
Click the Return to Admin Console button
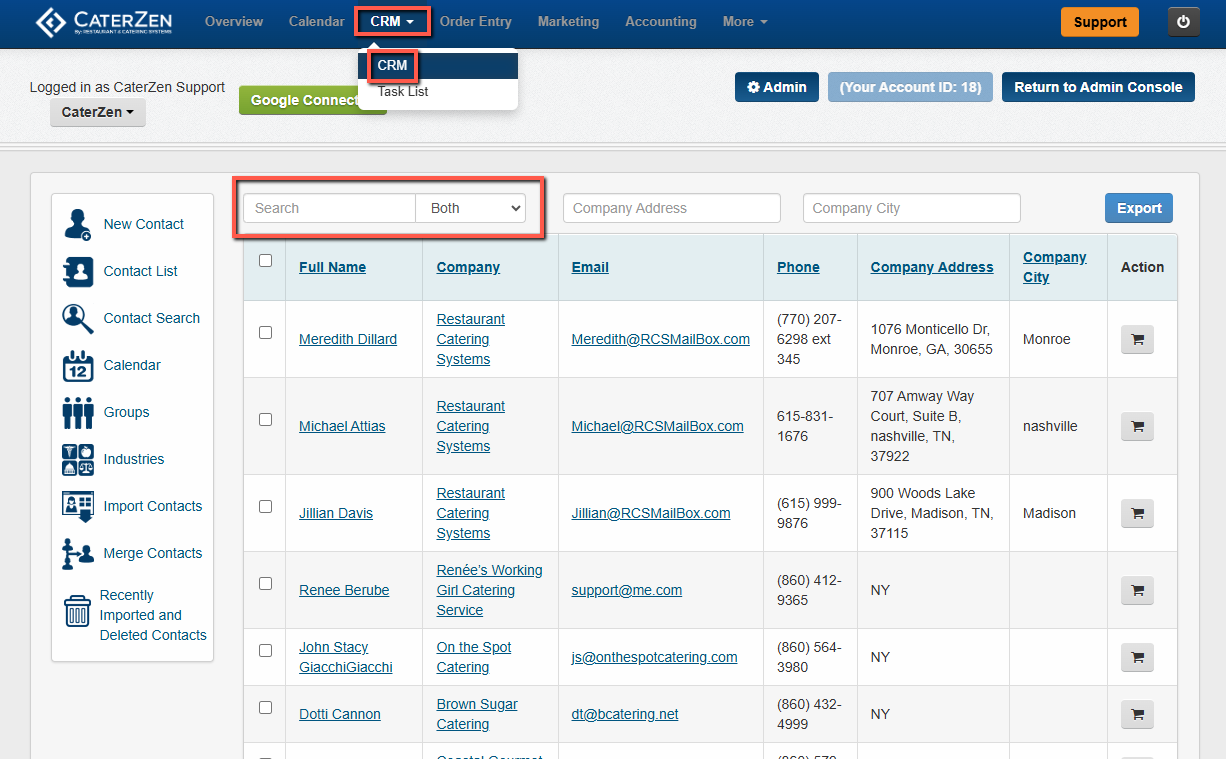click(x=1098, y=87)
